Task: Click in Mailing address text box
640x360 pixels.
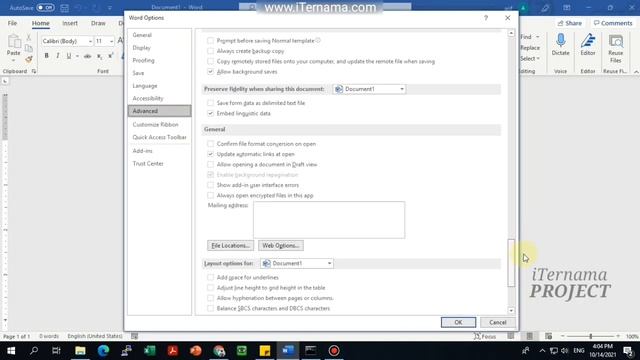Action: (329, 220)
